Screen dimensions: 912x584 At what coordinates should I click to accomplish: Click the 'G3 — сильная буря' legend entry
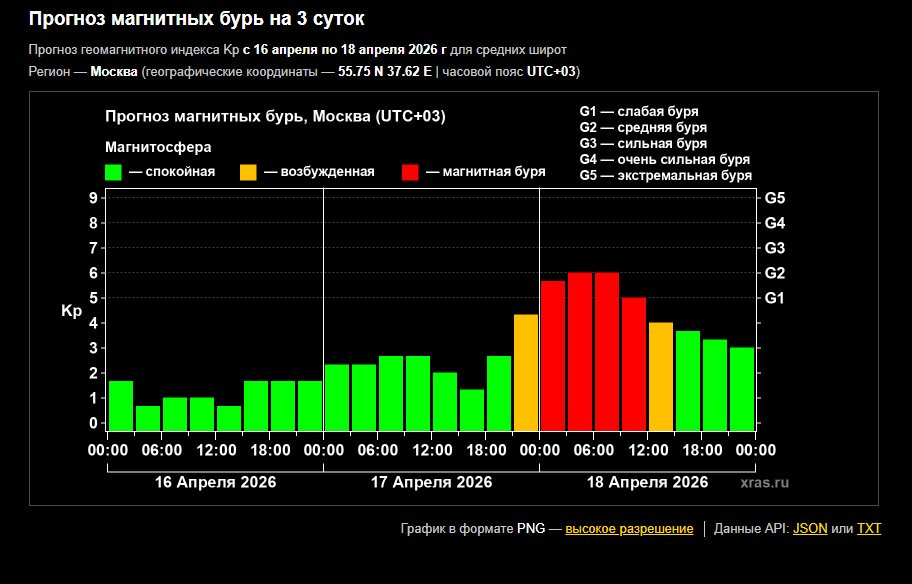pyautogui.click(x=642, y=143)
